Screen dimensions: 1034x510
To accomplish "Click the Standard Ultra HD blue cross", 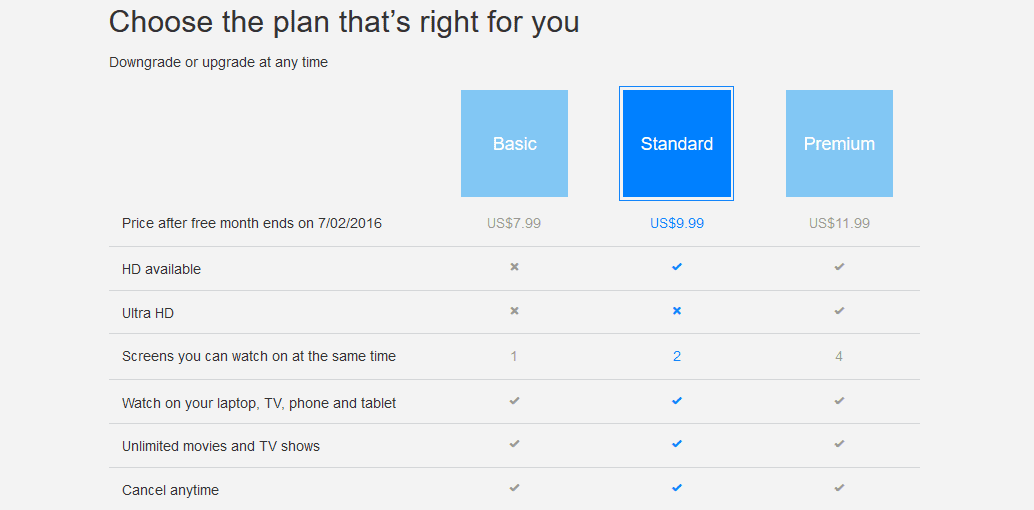I will point(677,311).
